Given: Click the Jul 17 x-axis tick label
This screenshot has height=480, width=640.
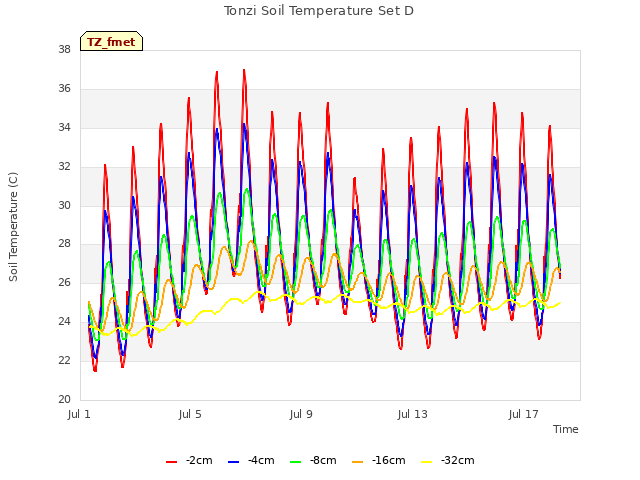Looking at the screenshot, I should coord(524,414).
